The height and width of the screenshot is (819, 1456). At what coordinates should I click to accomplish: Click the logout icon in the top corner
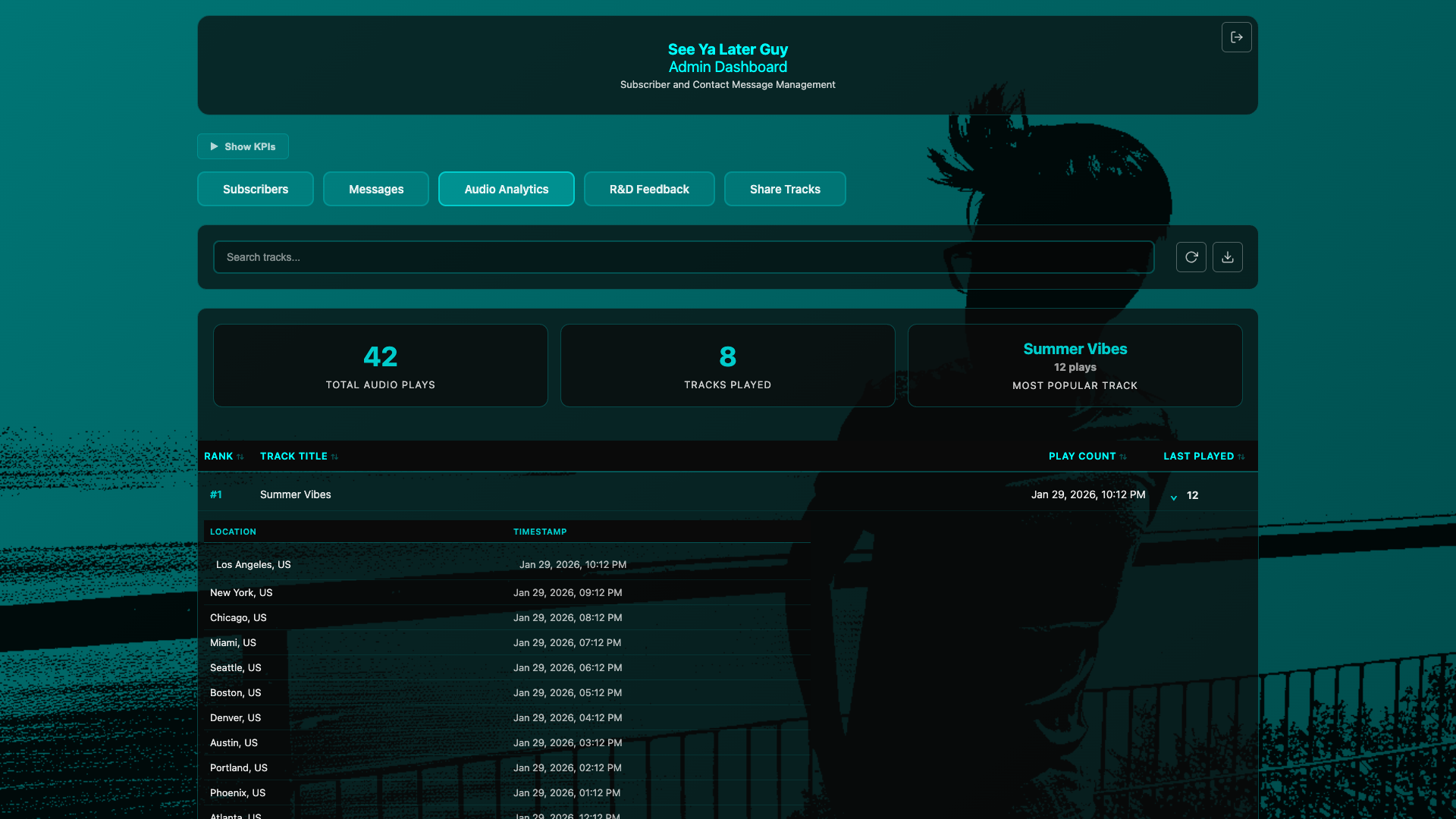[1236, 37]
